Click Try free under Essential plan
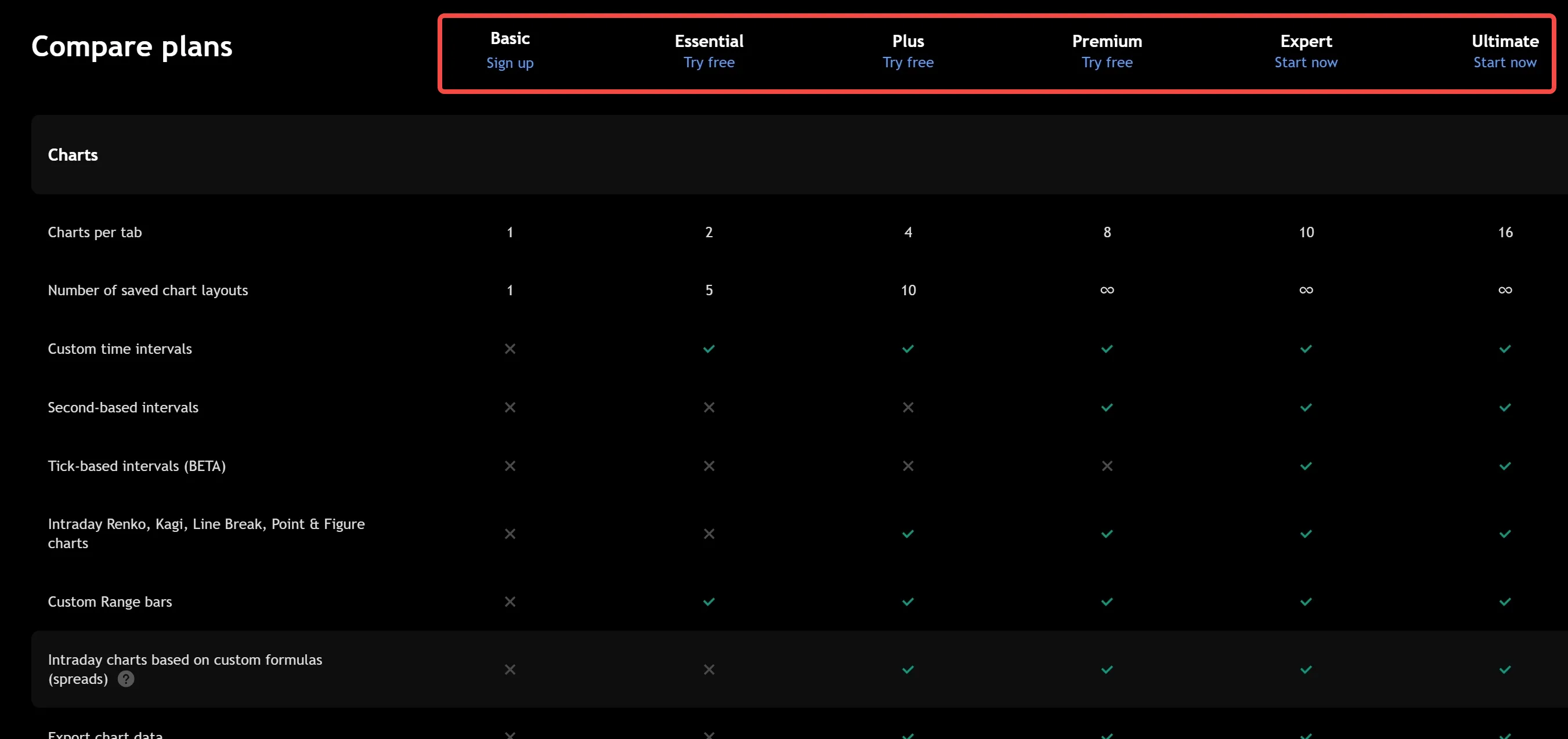 (709, 63)
